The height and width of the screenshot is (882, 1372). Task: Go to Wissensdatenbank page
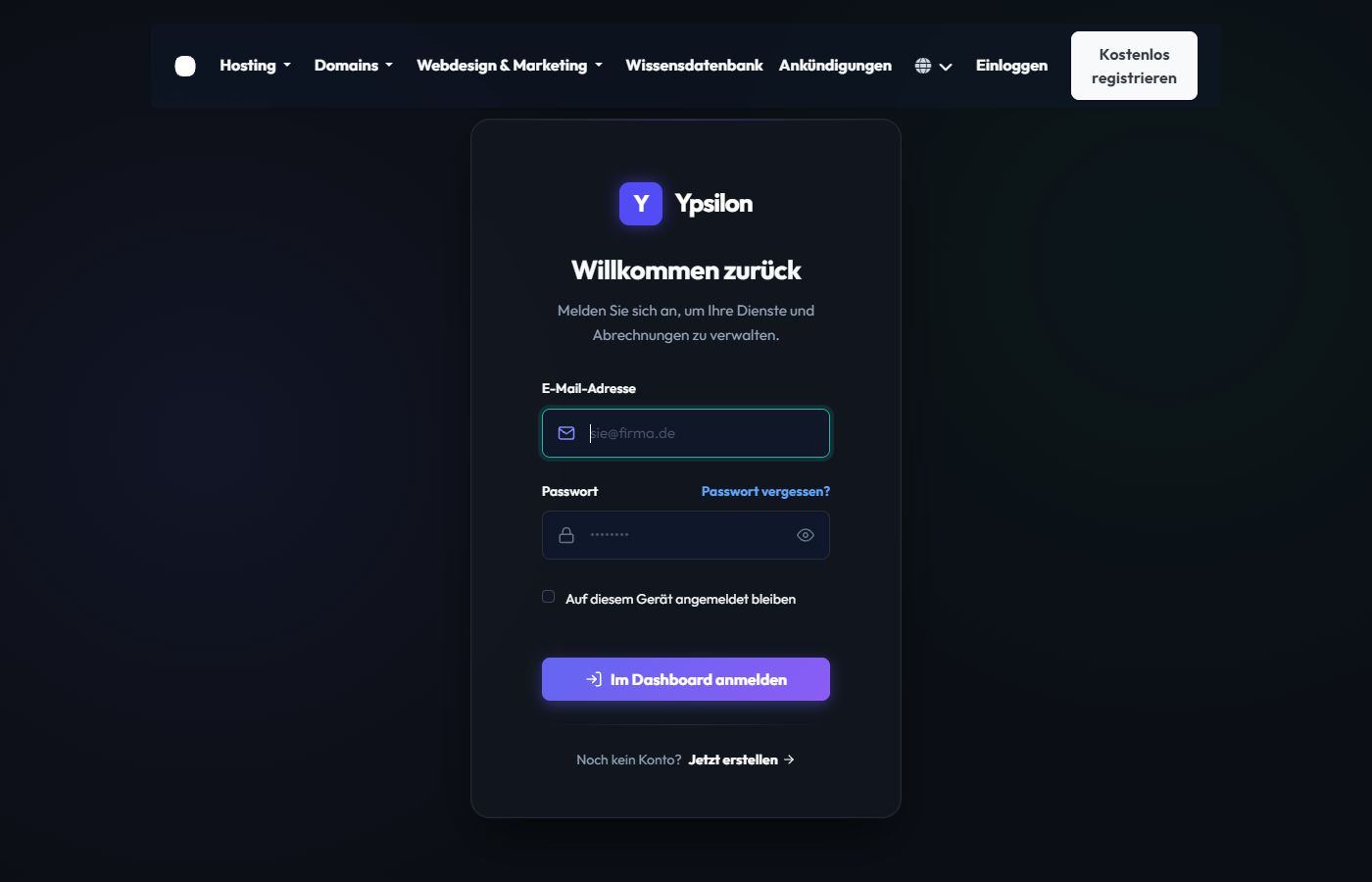(694, 66)
